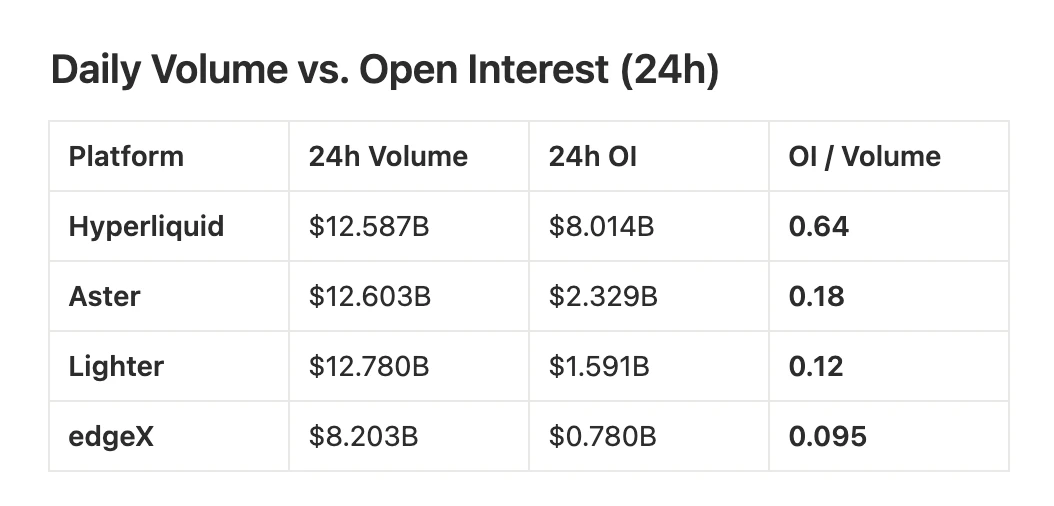Select the Platform column header
This screenshot has width=1054, height=506.
click(126, 157)
